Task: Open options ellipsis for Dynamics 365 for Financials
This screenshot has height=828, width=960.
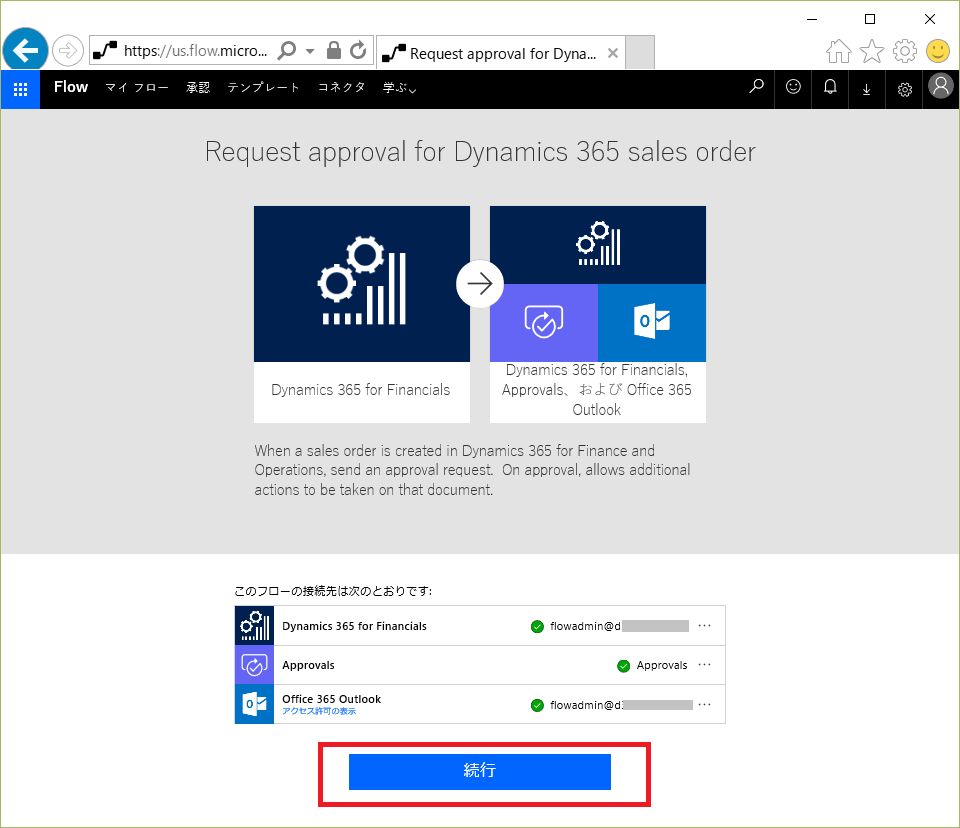Action: pos(705,626)
